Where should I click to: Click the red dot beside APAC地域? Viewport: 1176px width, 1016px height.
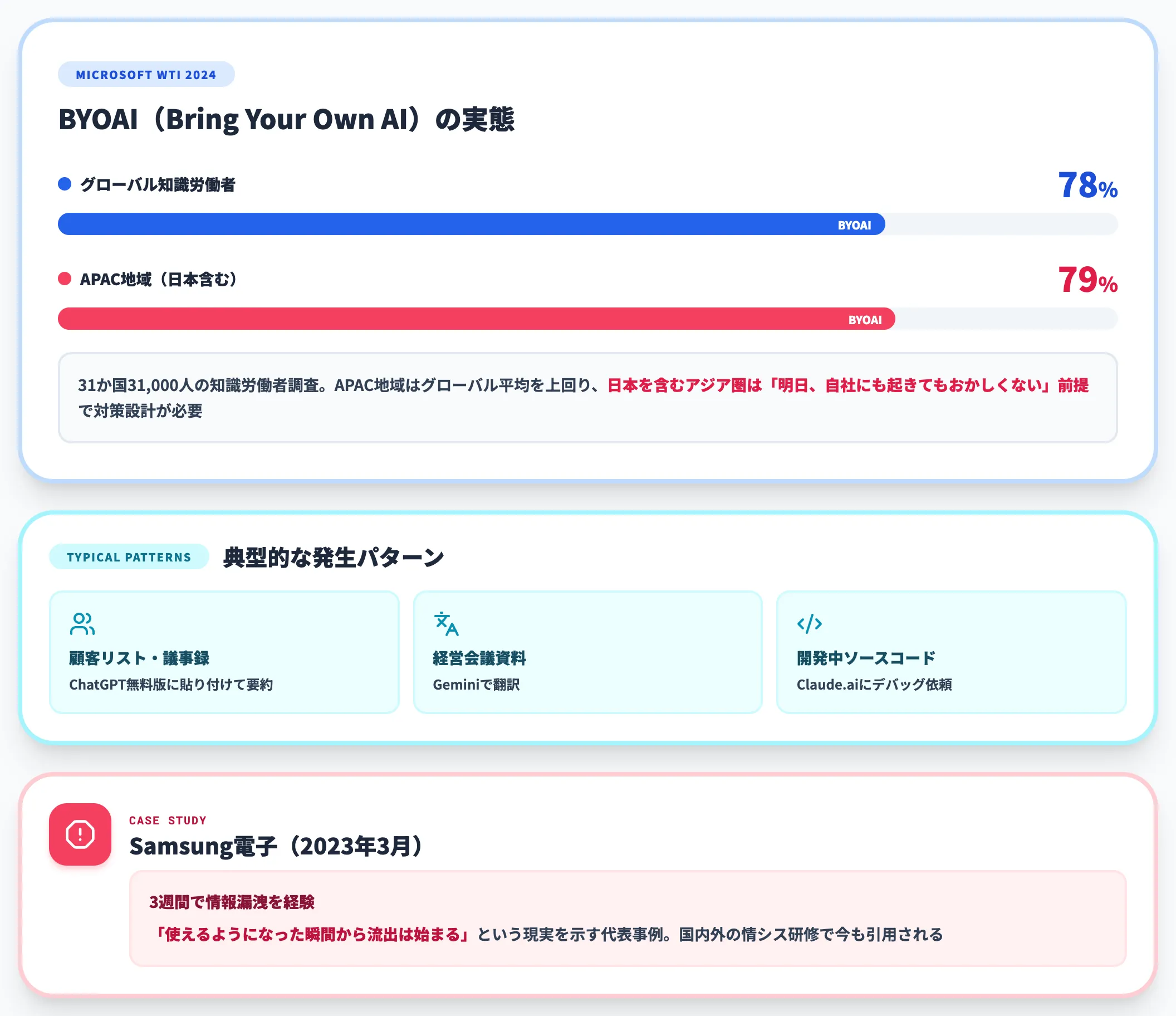coord(65,279)
